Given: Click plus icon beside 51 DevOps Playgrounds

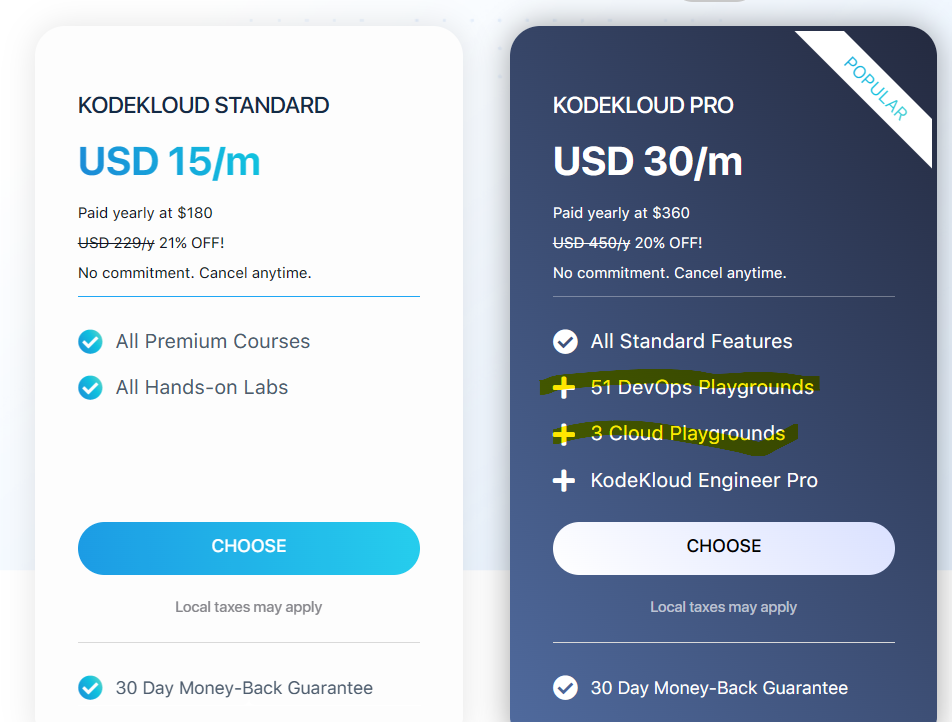Looking at the screenshot, I should tap(565, 388).
